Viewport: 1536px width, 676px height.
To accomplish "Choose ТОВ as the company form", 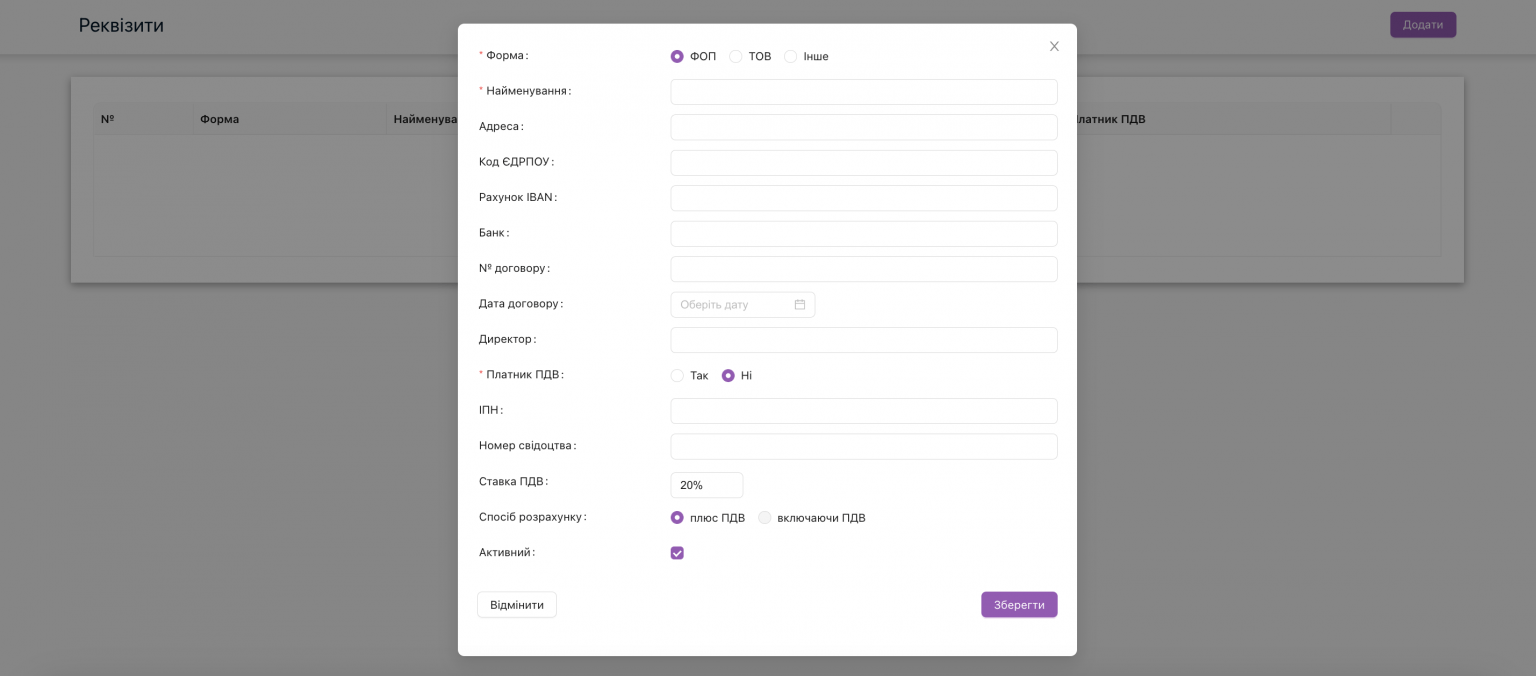I will point(735,56).
